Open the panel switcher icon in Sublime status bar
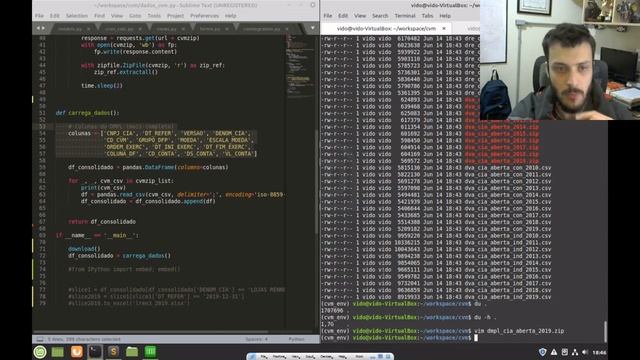This screenshot has width=640, height=360. pyautogui.click(x=40, y=339)
